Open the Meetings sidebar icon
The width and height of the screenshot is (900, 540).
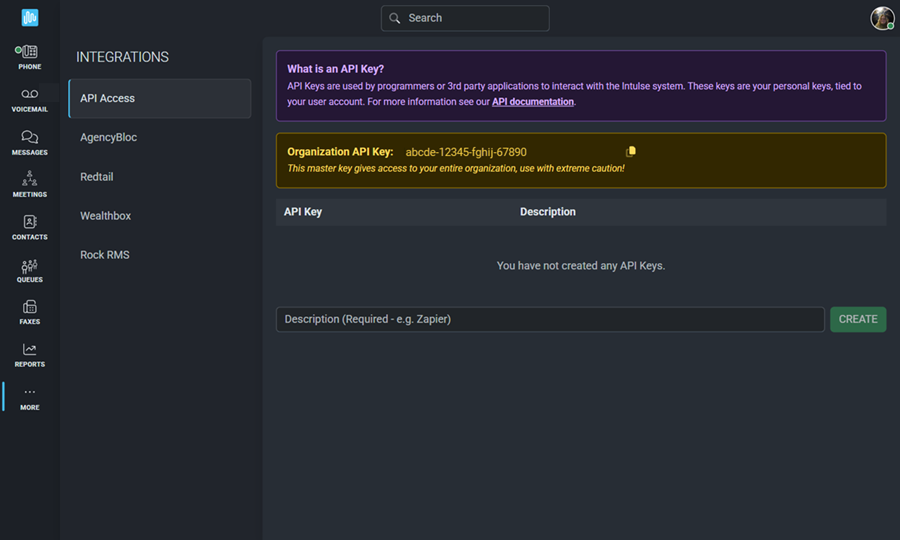[29, 179]
